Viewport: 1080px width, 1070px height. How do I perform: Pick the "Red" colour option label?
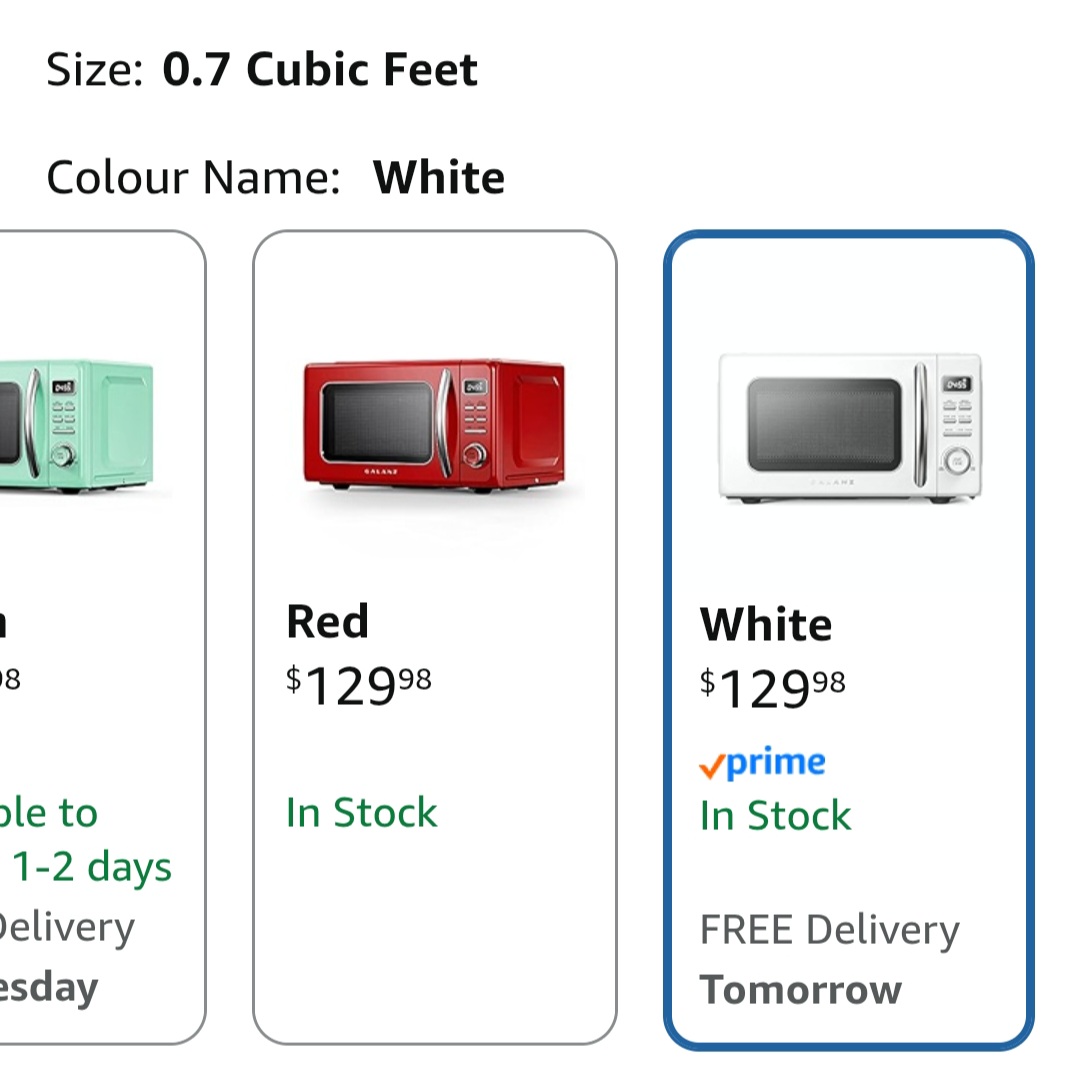point(327,621)
